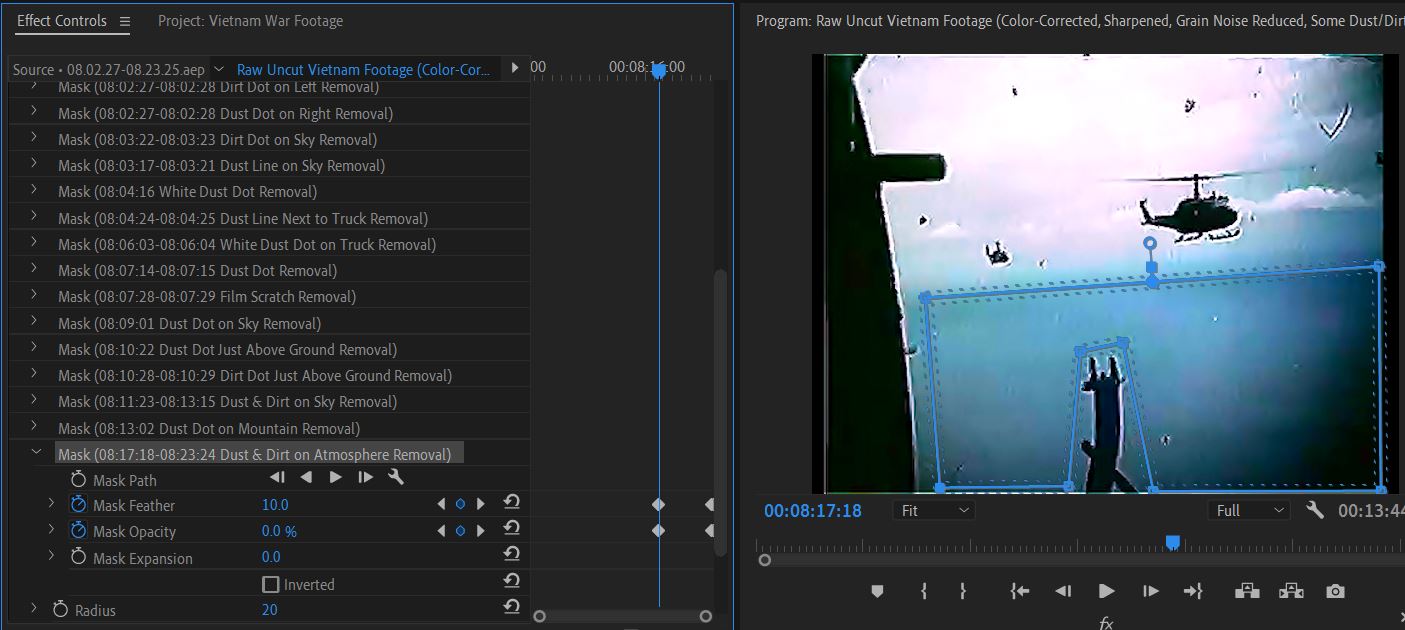Toggle Mask Path animation stopwatch
The width and height of the screenshot is (1405, 630).
(78, 480)
